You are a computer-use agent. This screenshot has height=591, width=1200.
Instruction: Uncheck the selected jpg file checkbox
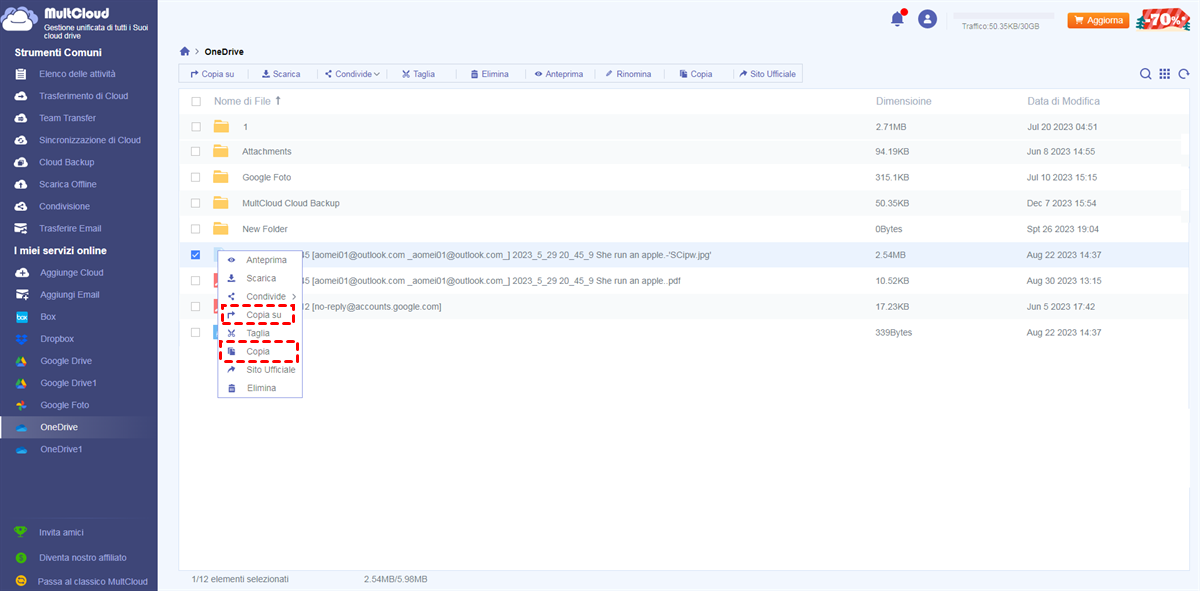[x=196, y=255]
